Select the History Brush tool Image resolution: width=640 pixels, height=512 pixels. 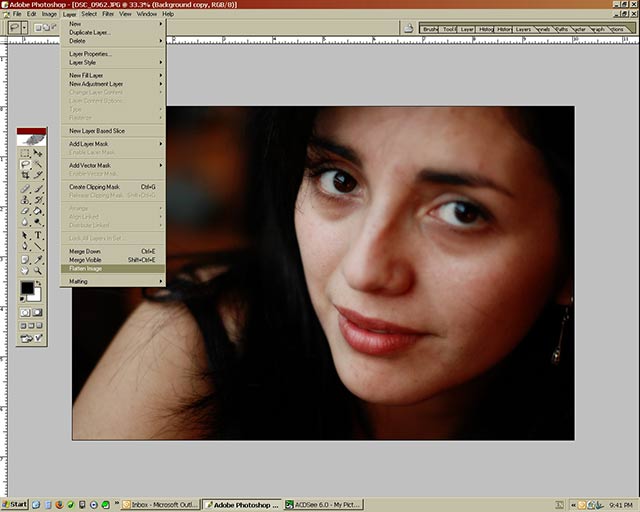(38, 200)
